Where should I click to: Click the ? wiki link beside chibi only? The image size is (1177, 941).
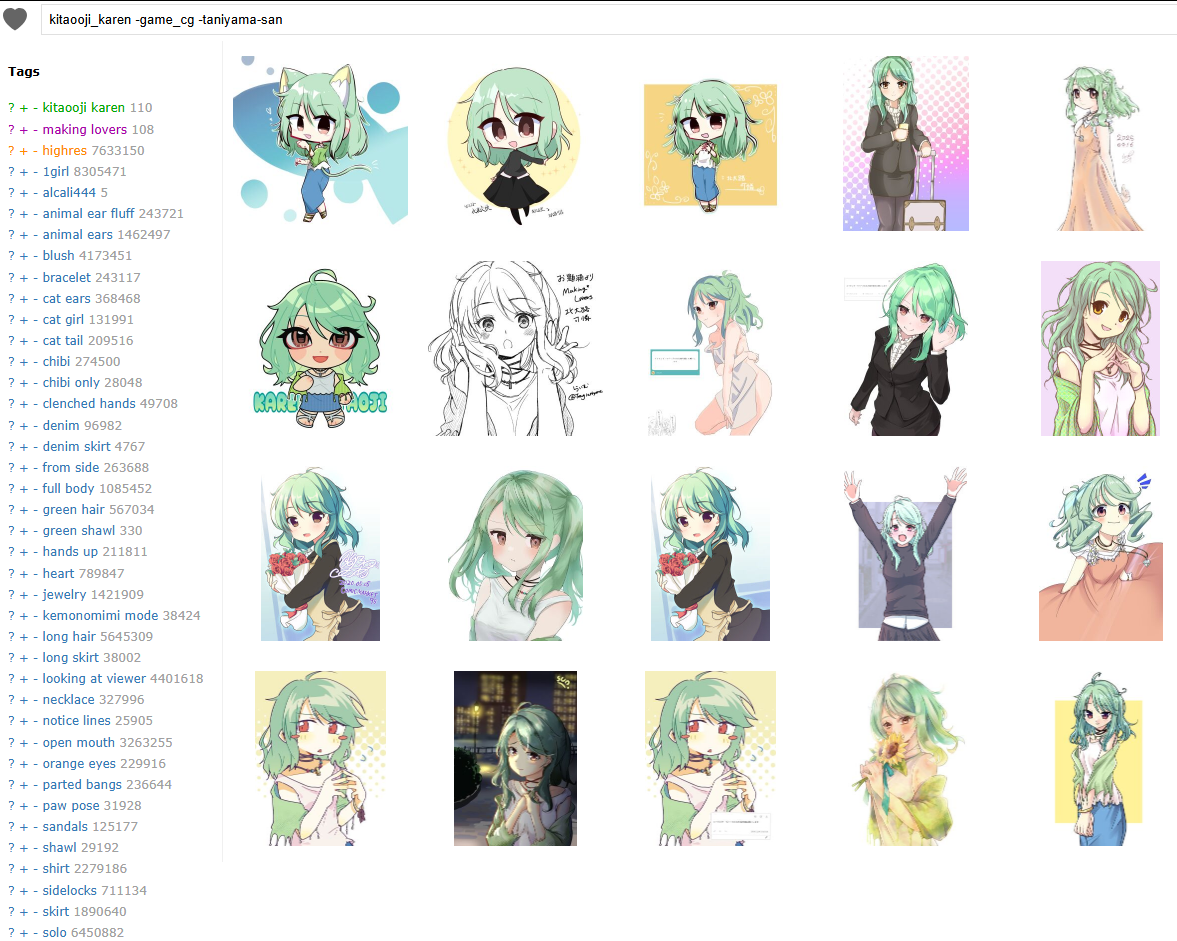click(11, 382)
